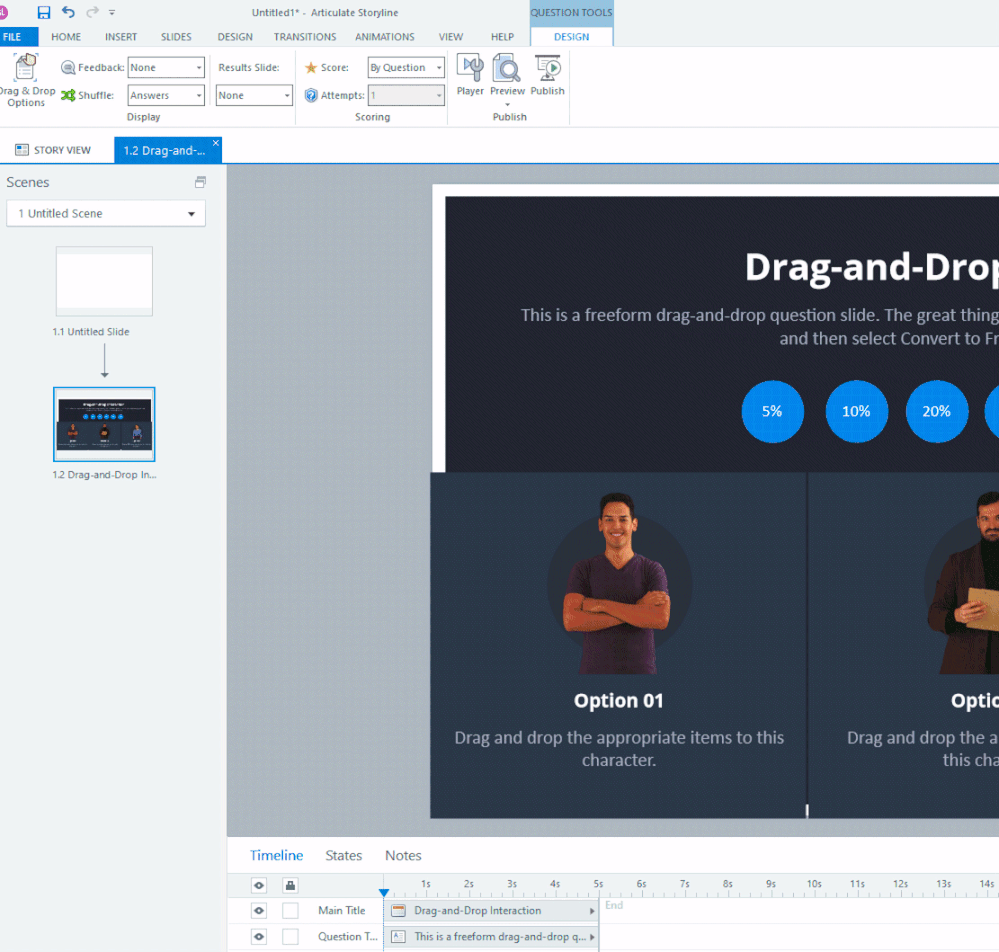The width and height of the screenshot is (999, 952).
Task: Open the Score By Question dropdown
Action: pyautogui.click(x=406, y=68)
